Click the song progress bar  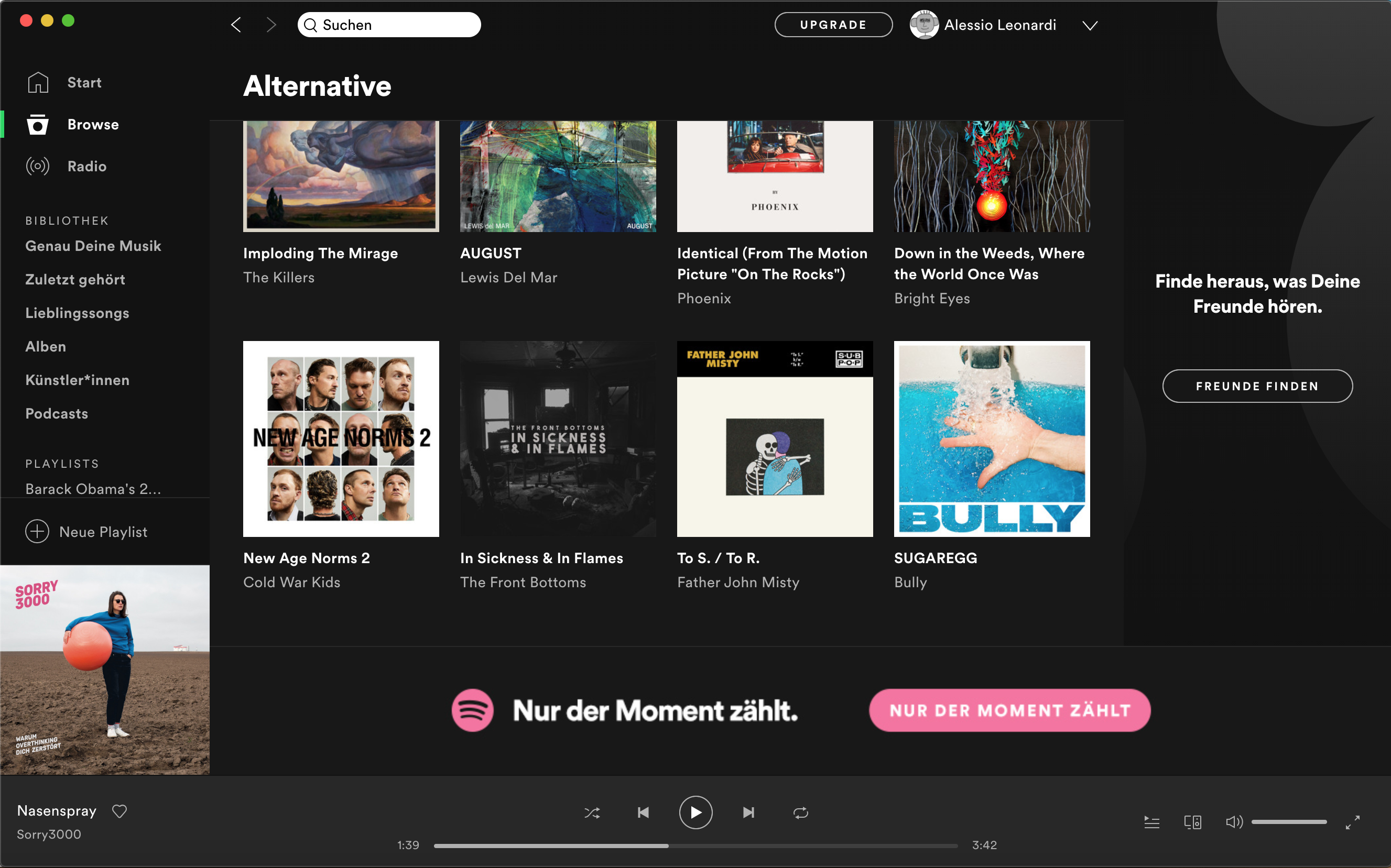click(x=695, y=845)
